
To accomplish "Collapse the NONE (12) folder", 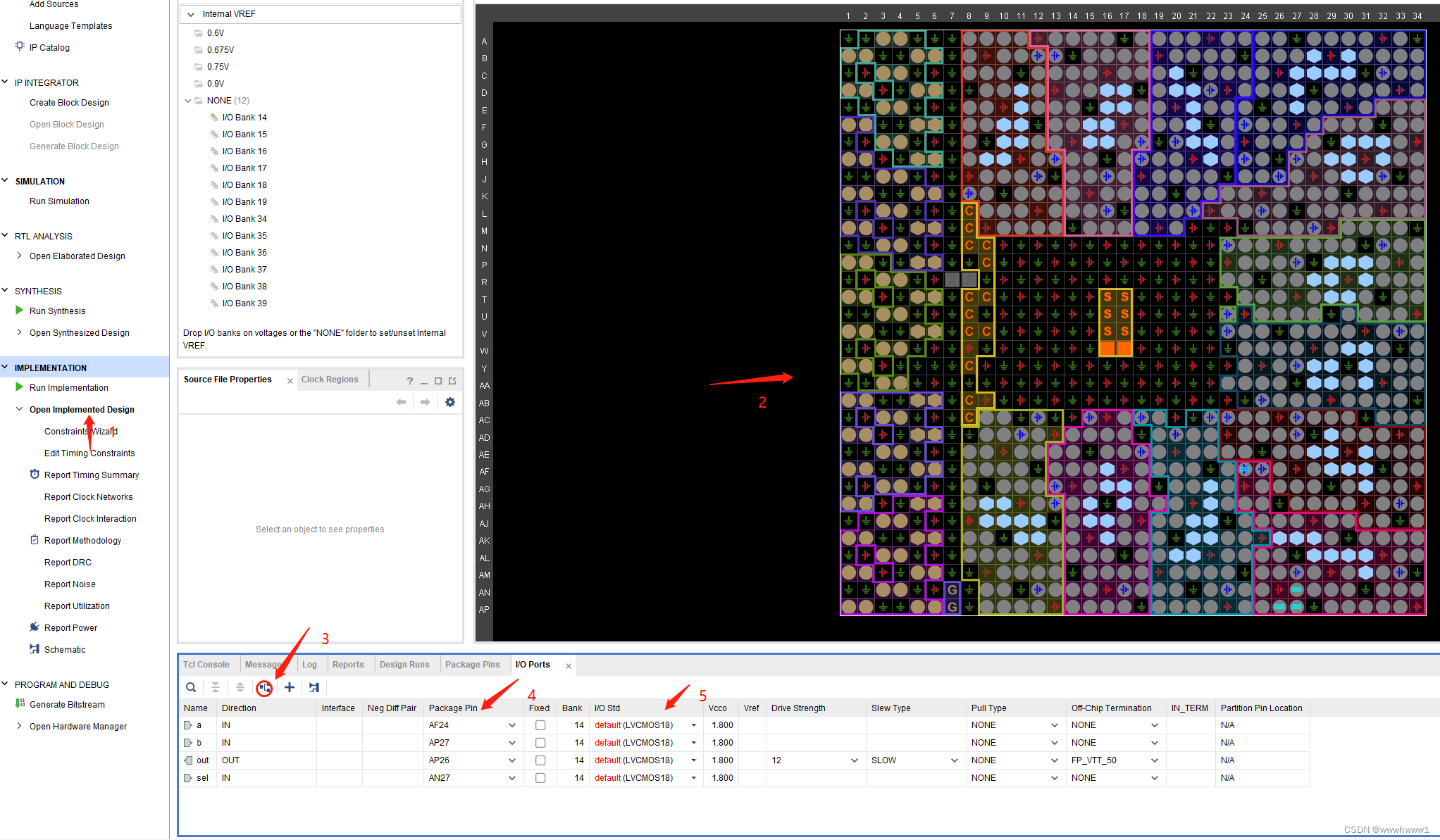I will point(188,101).
